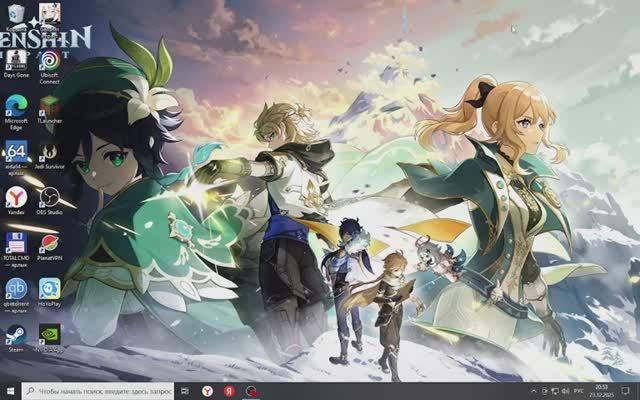The height and width of the screenshot is (400, 640).
Task: Switch to the active recording app on taskbar
Action: pos(251,391)
